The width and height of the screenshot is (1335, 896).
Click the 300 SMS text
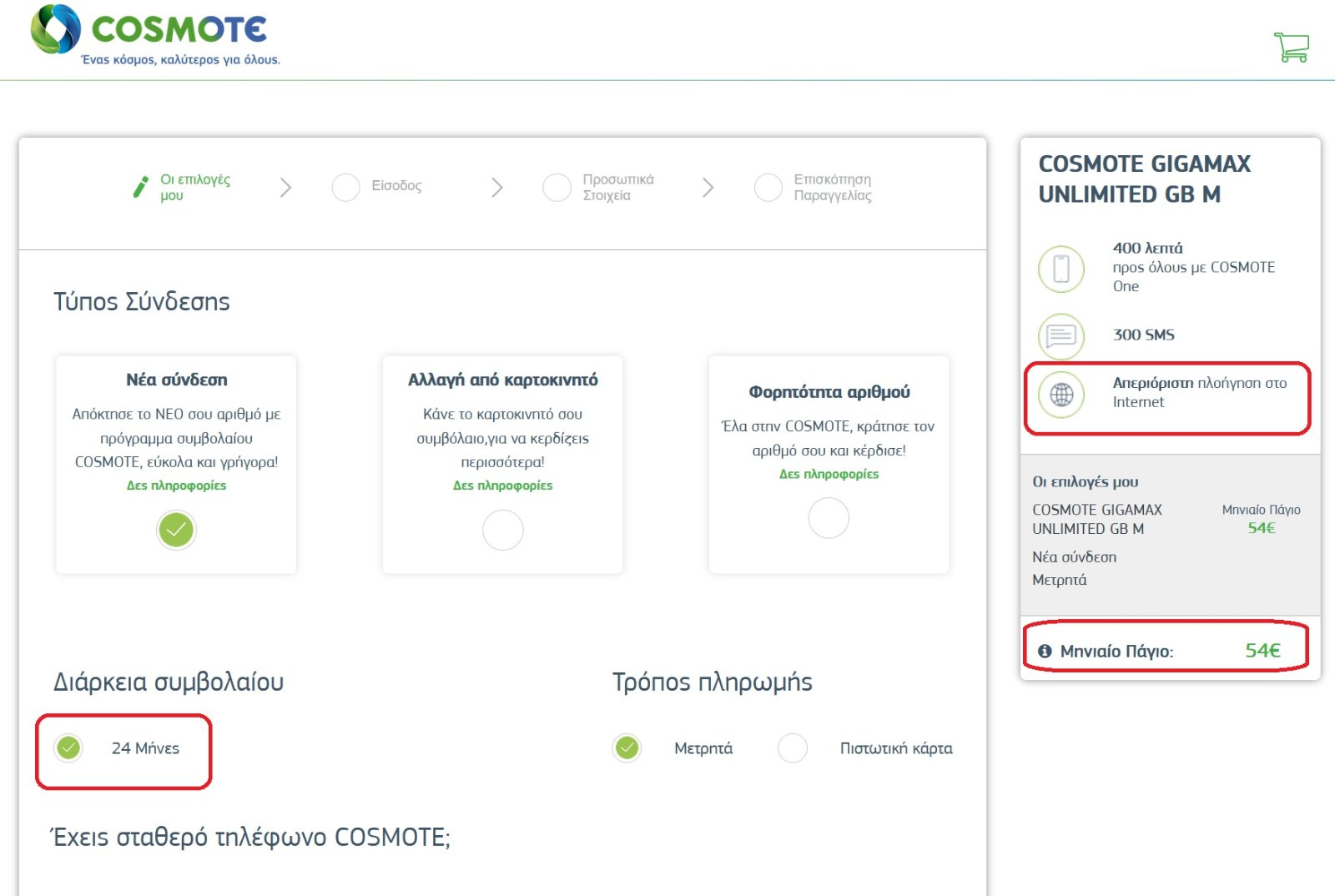coord(1143,335)
